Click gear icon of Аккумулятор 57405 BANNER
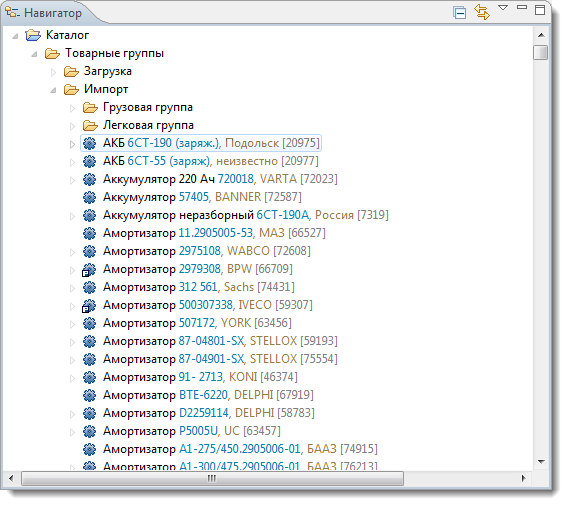Image resolution: width=567 pixels, height=505 pixels. [89, 197]
